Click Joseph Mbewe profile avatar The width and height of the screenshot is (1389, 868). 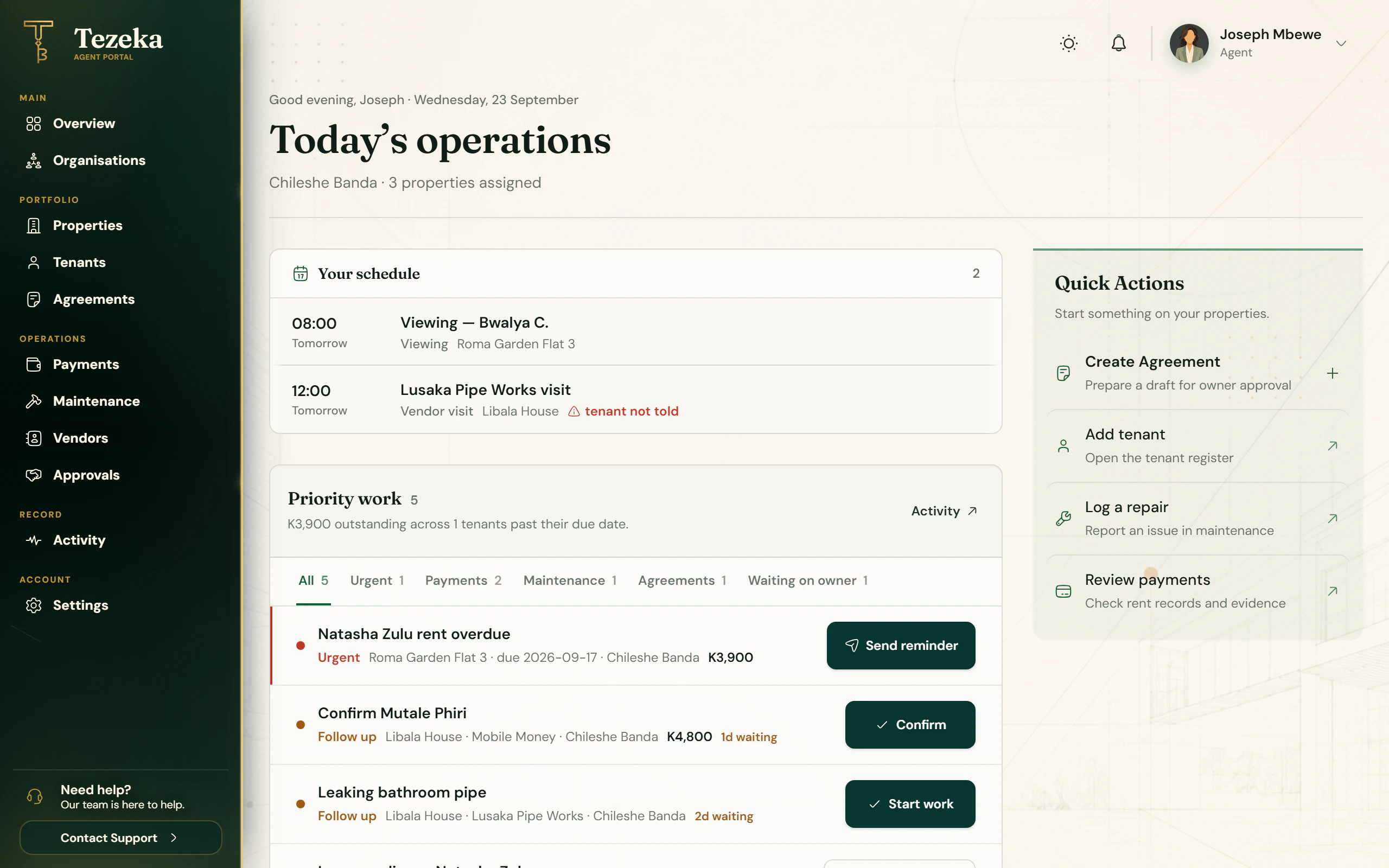[x=1189, y=43]
